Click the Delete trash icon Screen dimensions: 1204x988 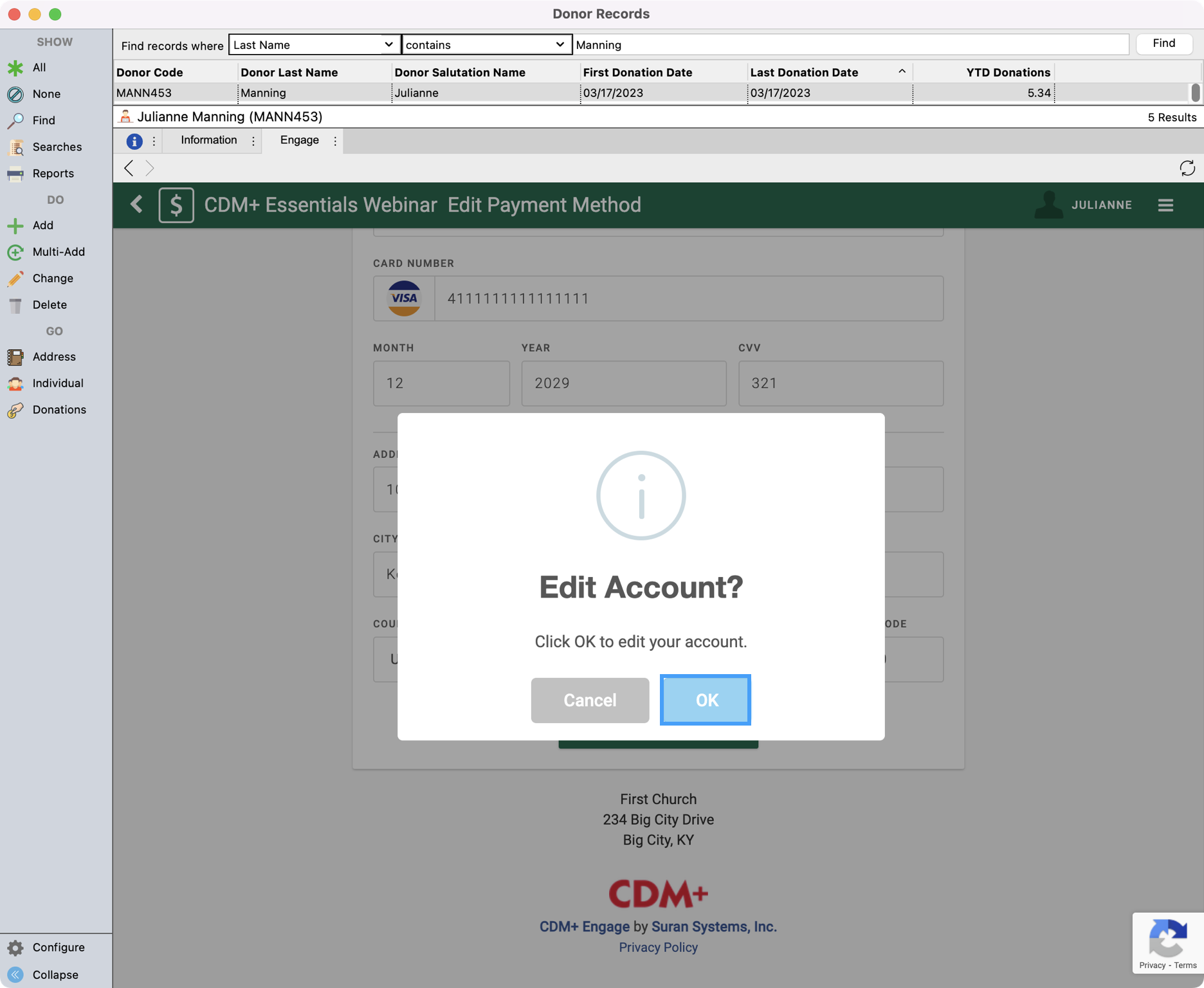coord(15,305)
